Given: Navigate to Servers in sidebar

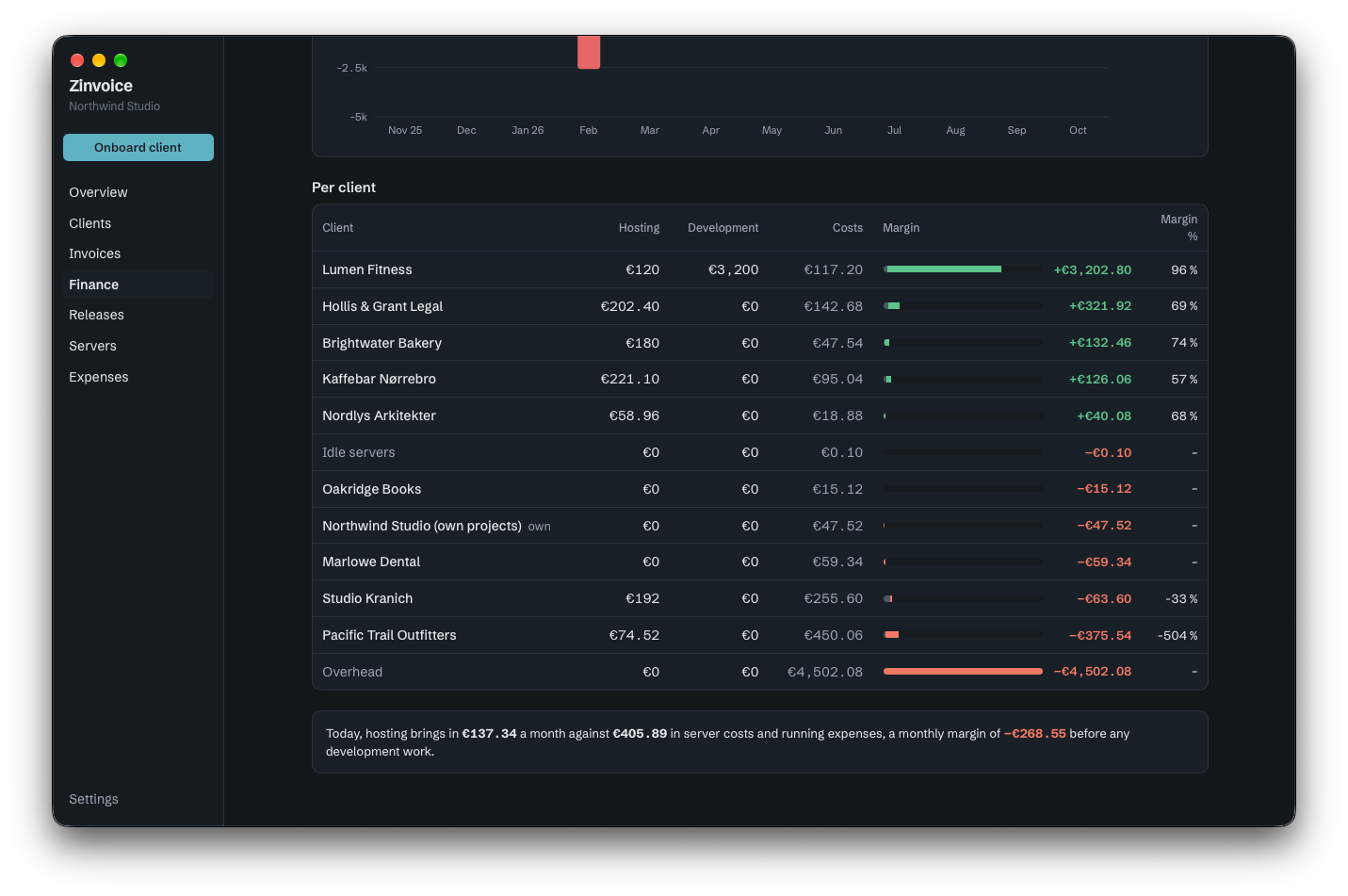Looking at the screenshot, I should (93, 346).
